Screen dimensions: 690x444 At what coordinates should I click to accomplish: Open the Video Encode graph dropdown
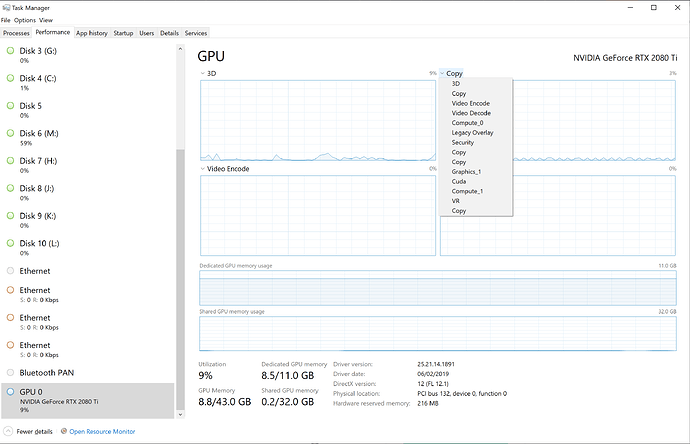(x=203, y=169)
